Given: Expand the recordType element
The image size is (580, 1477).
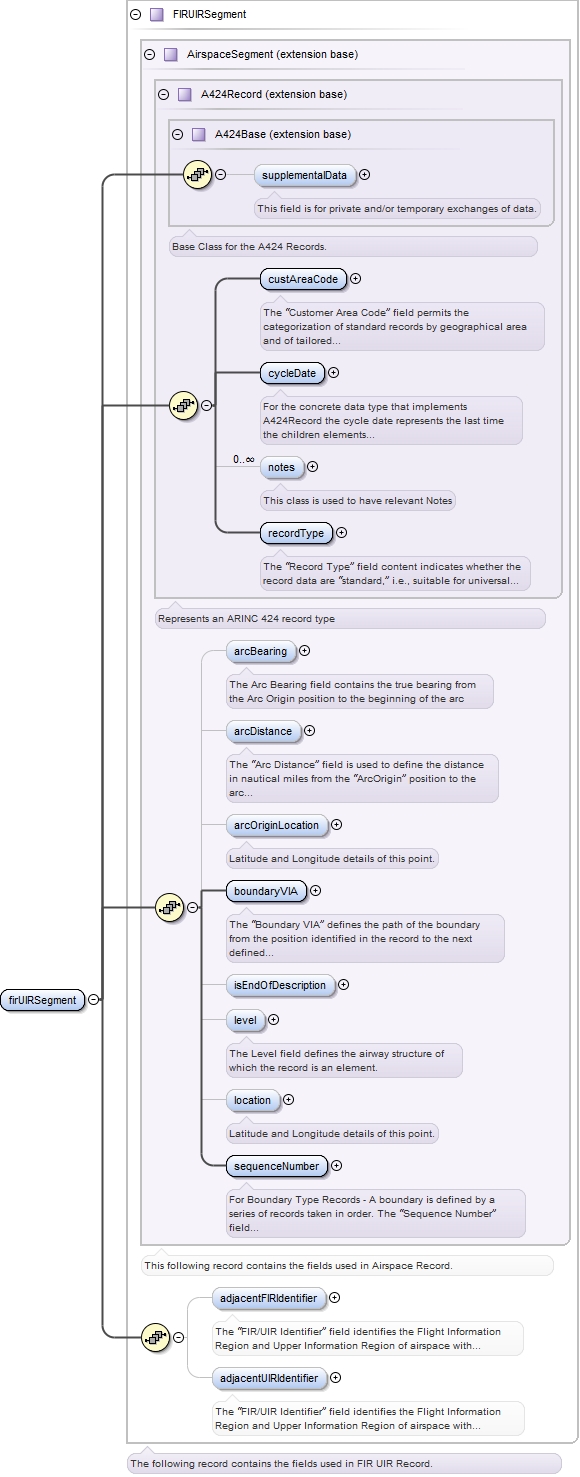Looking at the screenshot, I should pyautogui.click(x=341, y=534).
